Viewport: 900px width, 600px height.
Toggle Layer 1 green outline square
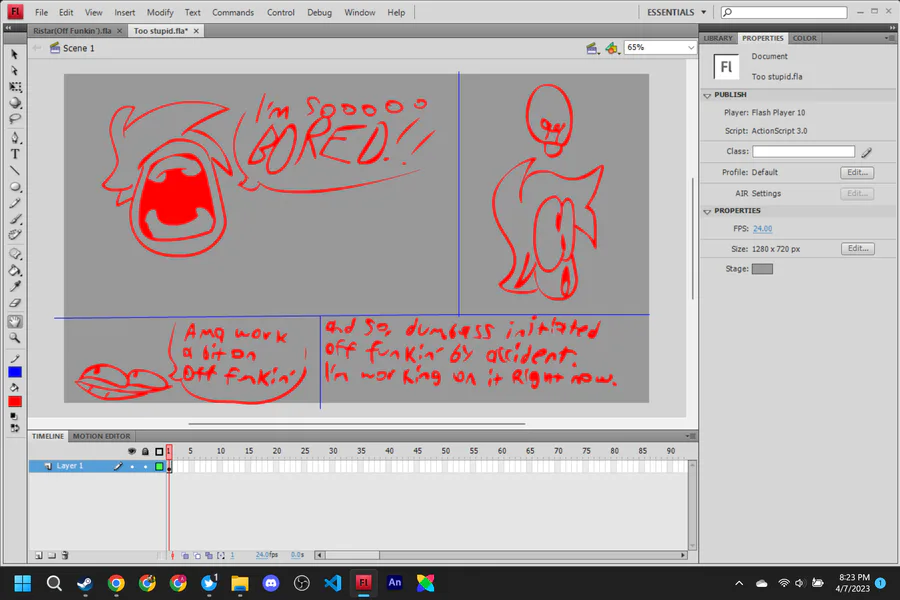159,467
